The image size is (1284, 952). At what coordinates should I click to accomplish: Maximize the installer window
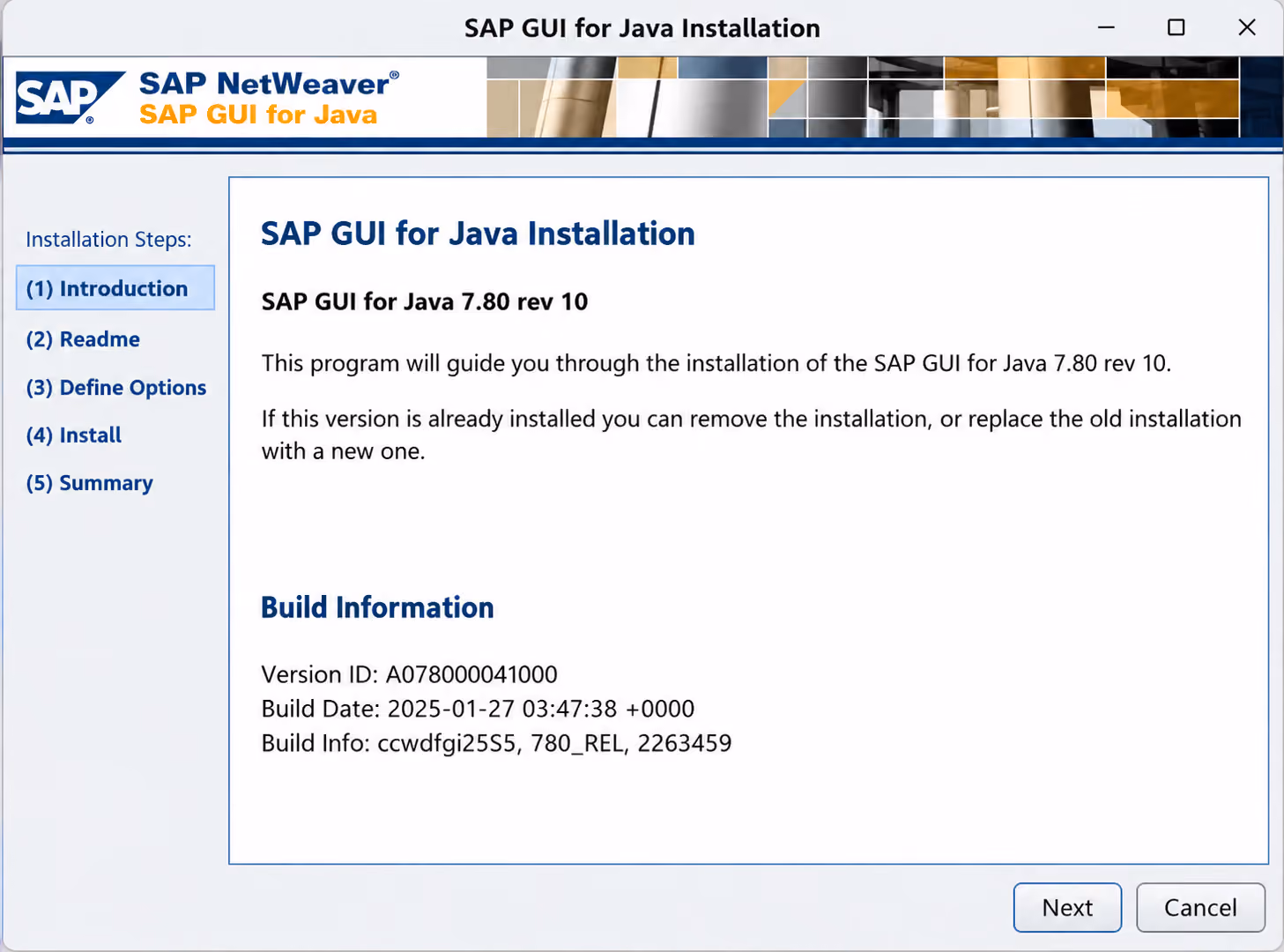1176,27
